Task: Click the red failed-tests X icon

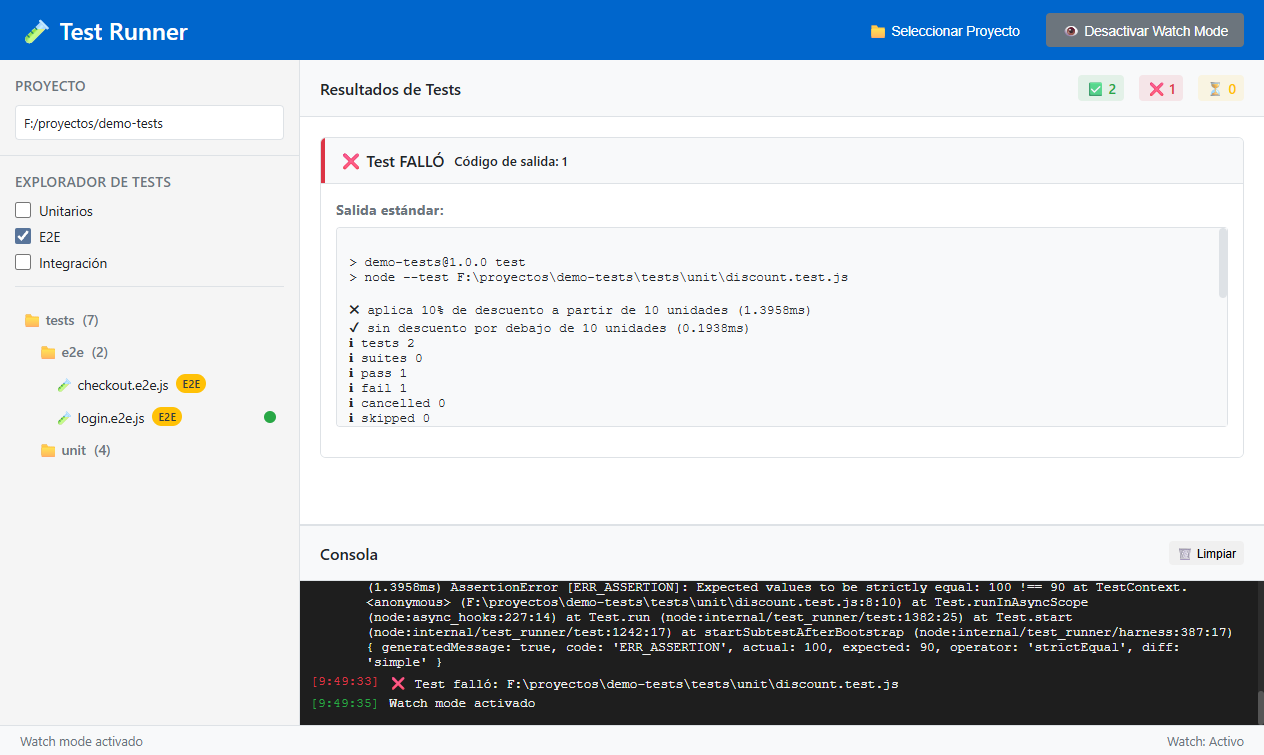Action: click(1157, 89)
